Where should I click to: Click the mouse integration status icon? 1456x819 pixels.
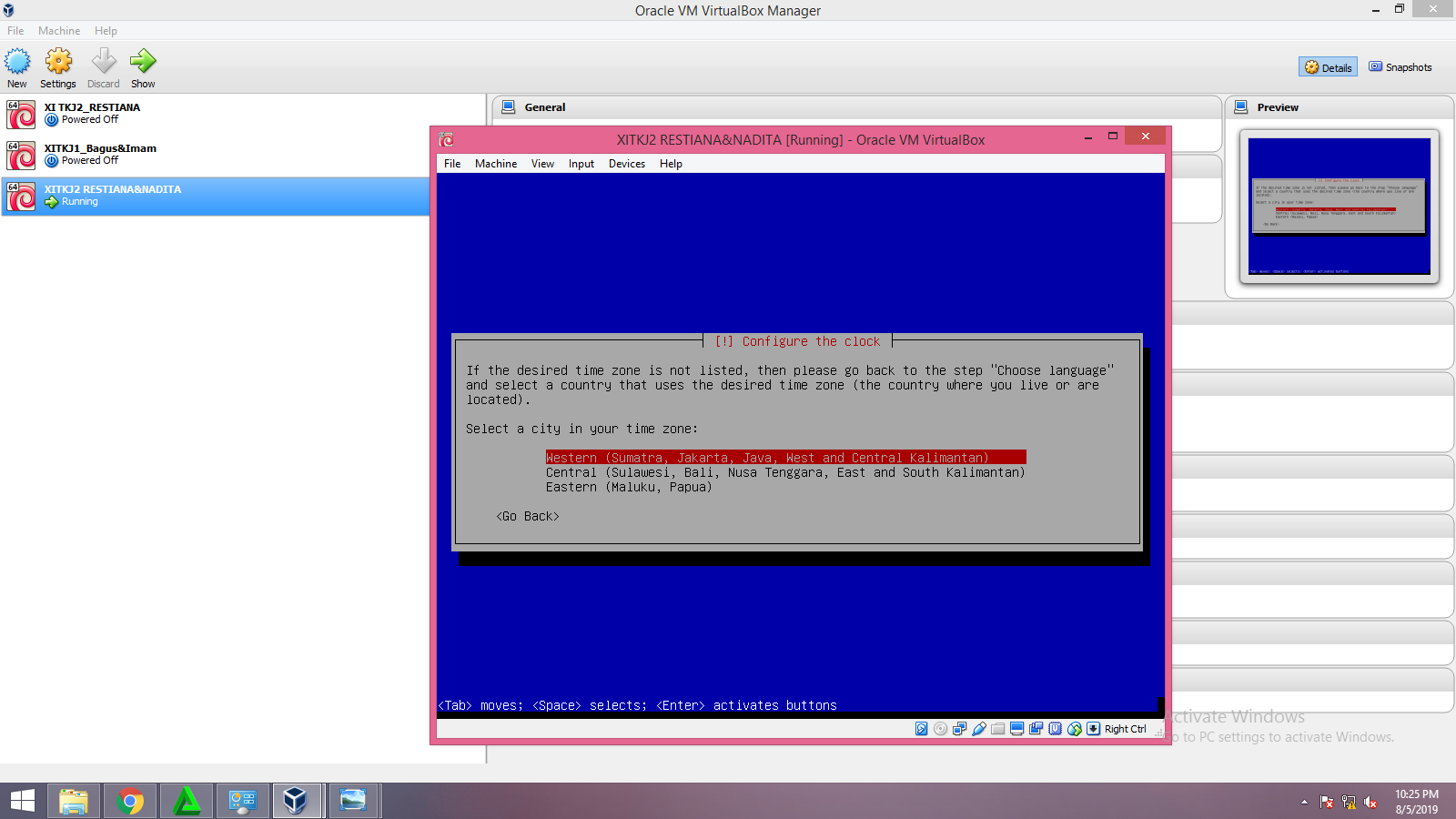pos(1075,729)
